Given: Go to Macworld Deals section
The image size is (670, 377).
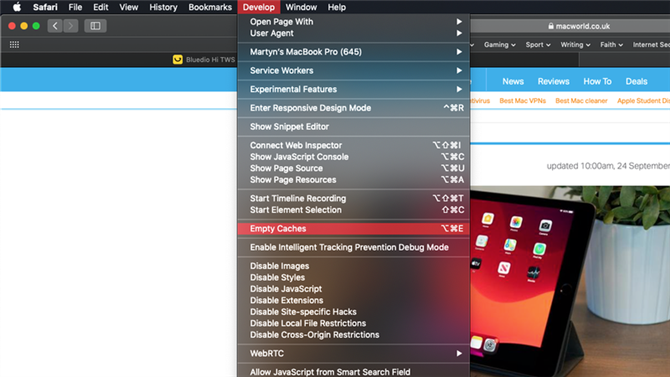Looking at the screenshot, I should 636,81.
